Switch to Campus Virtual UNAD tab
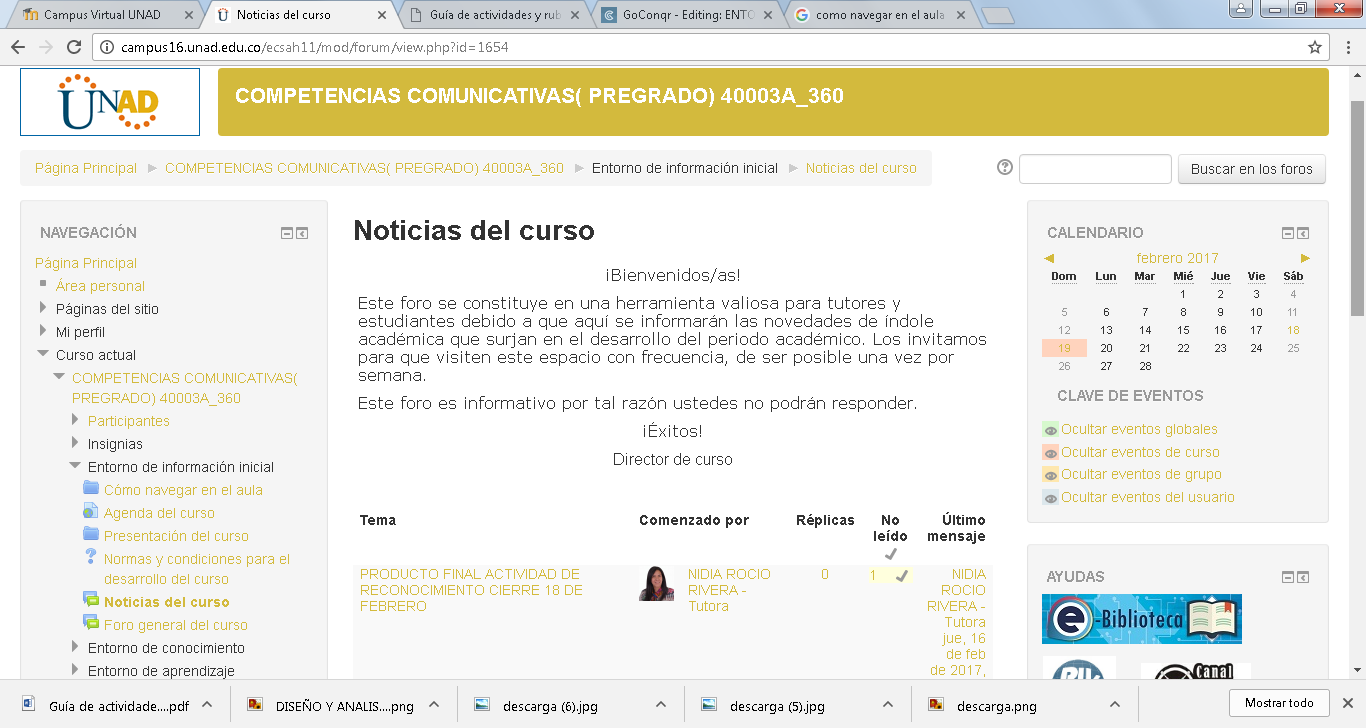1366x728 pixels. tap(103, 15)
